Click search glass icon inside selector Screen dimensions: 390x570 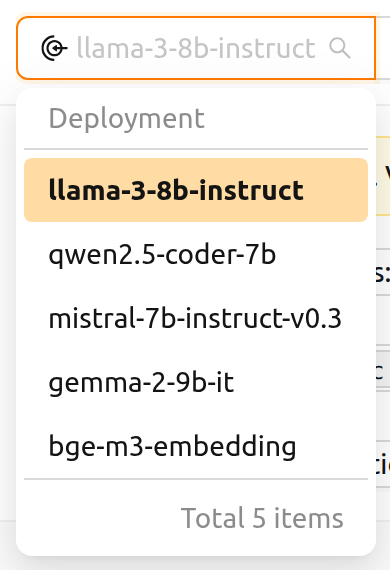pos(340,48)
